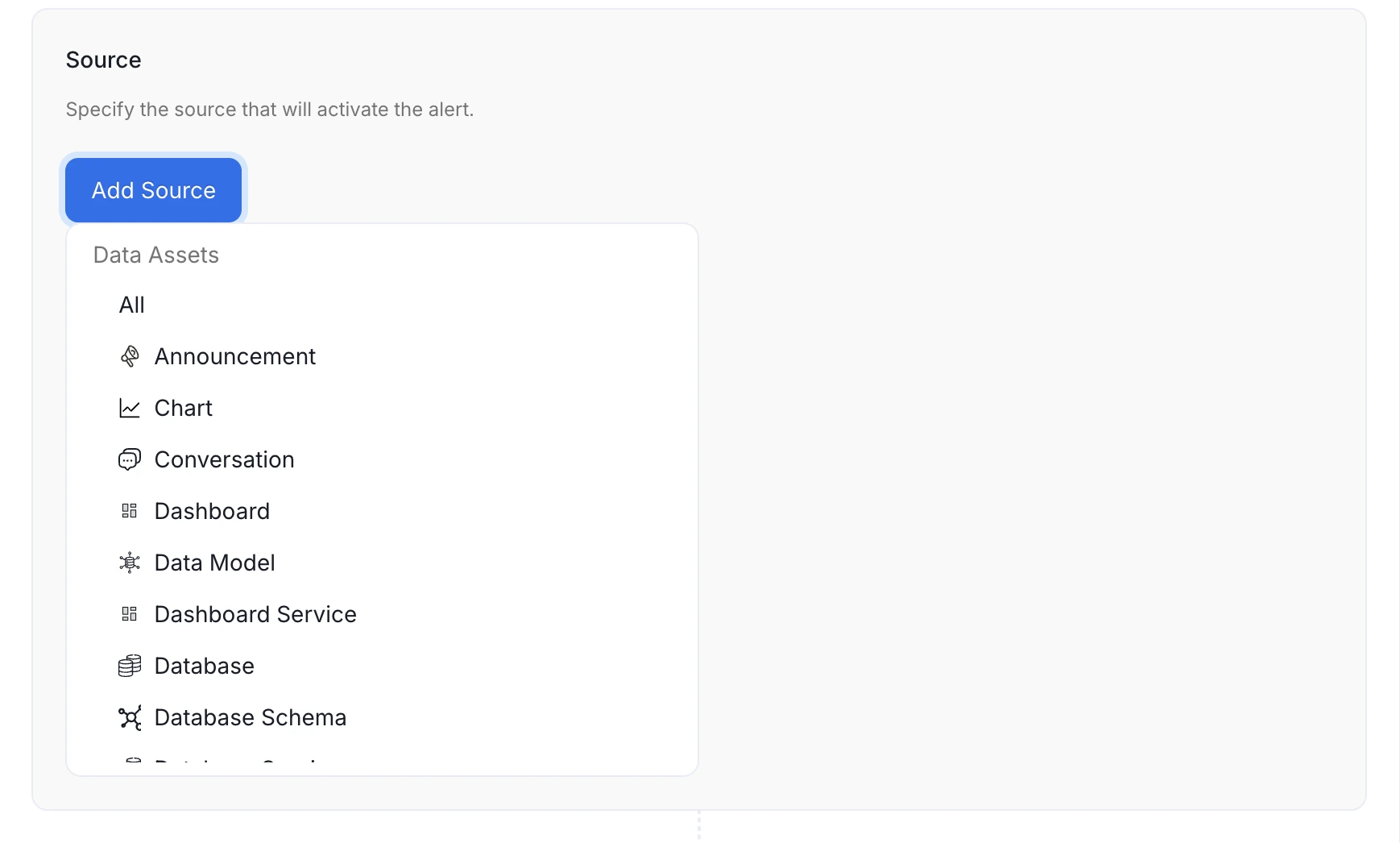Click the Add Source button
1400x843 pixels.
[153, 190]
